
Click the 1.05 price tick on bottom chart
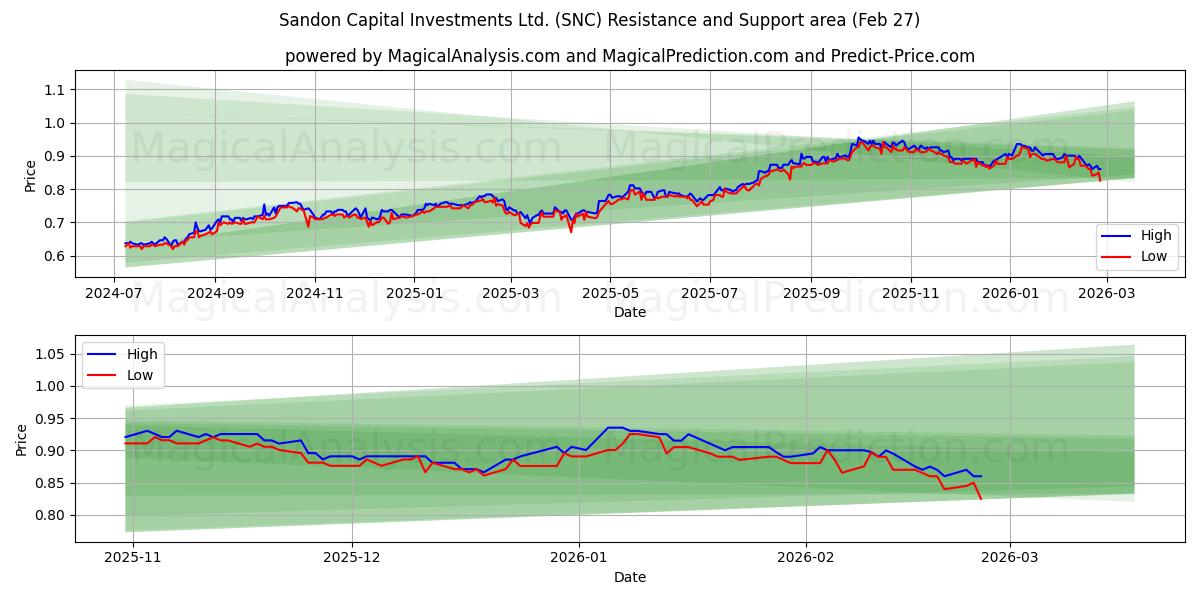click(x=52, y=354)
